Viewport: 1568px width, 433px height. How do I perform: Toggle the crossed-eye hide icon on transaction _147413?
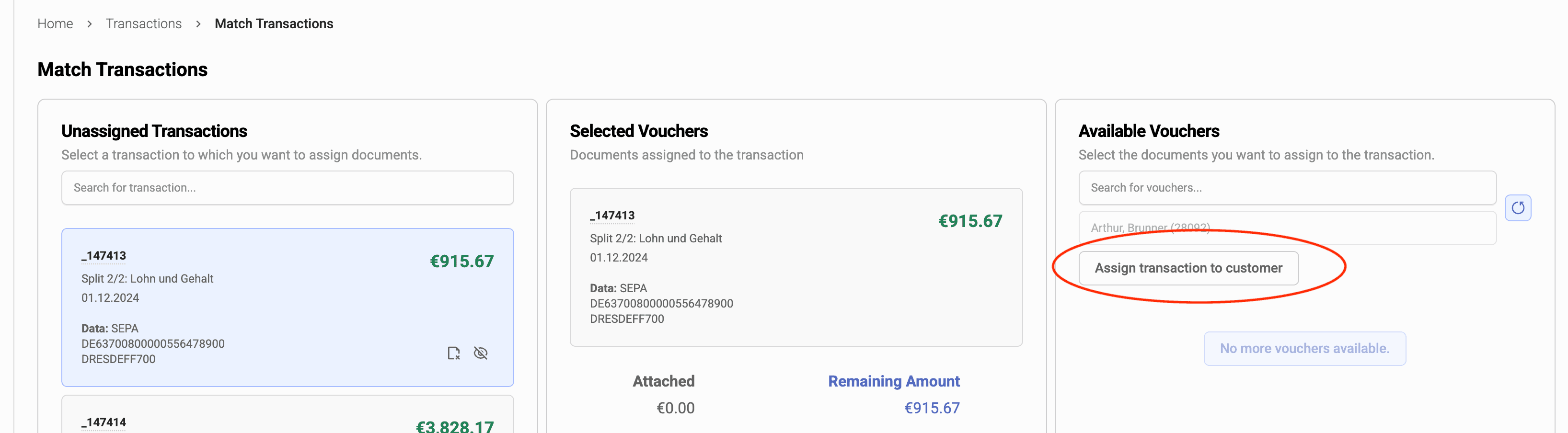point(480,353)
